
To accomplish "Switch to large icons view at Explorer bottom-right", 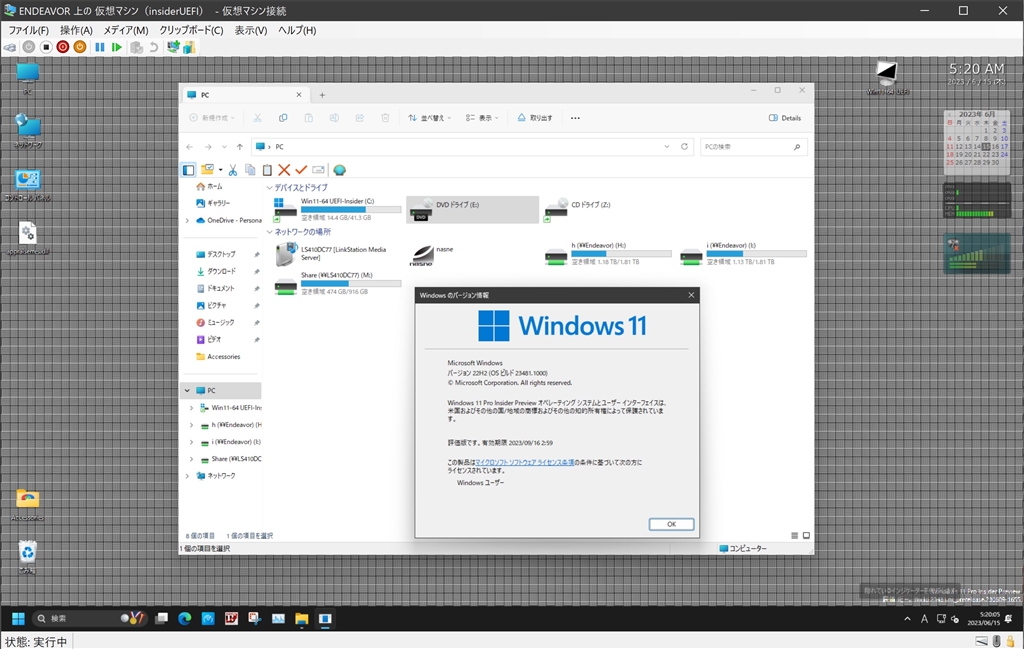I will [807, 535].
